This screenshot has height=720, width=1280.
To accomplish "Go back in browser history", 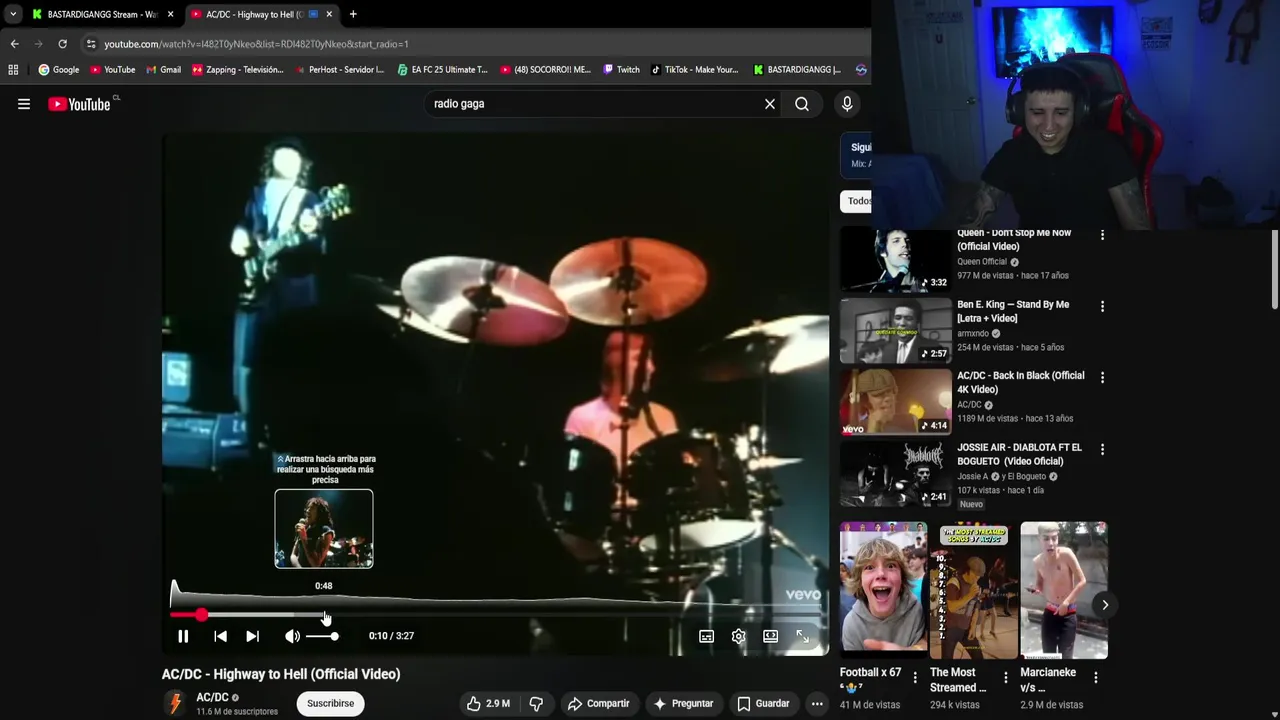I will click(14, 44).
